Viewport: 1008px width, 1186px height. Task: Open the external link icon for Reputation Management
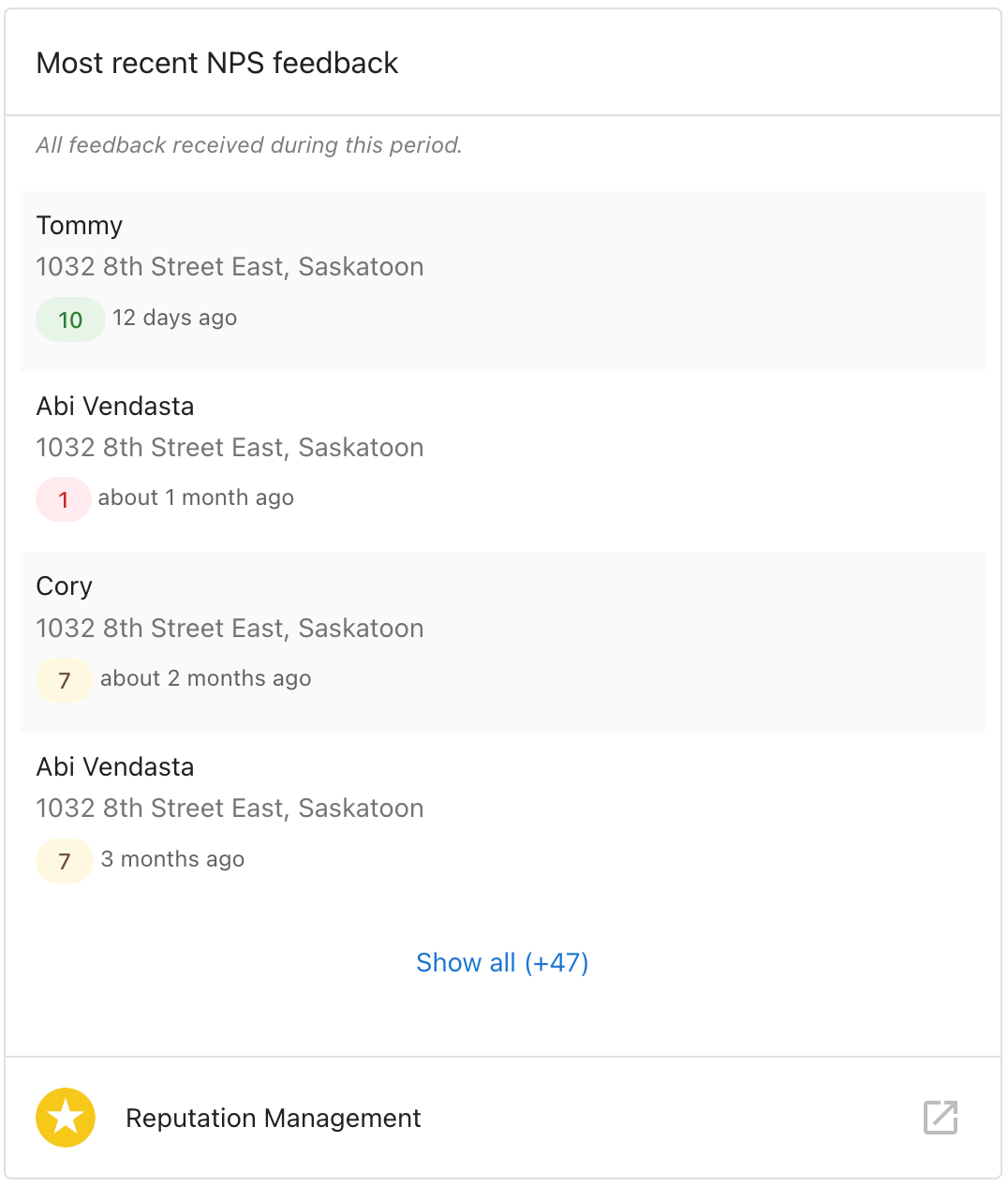(941, 1118)
